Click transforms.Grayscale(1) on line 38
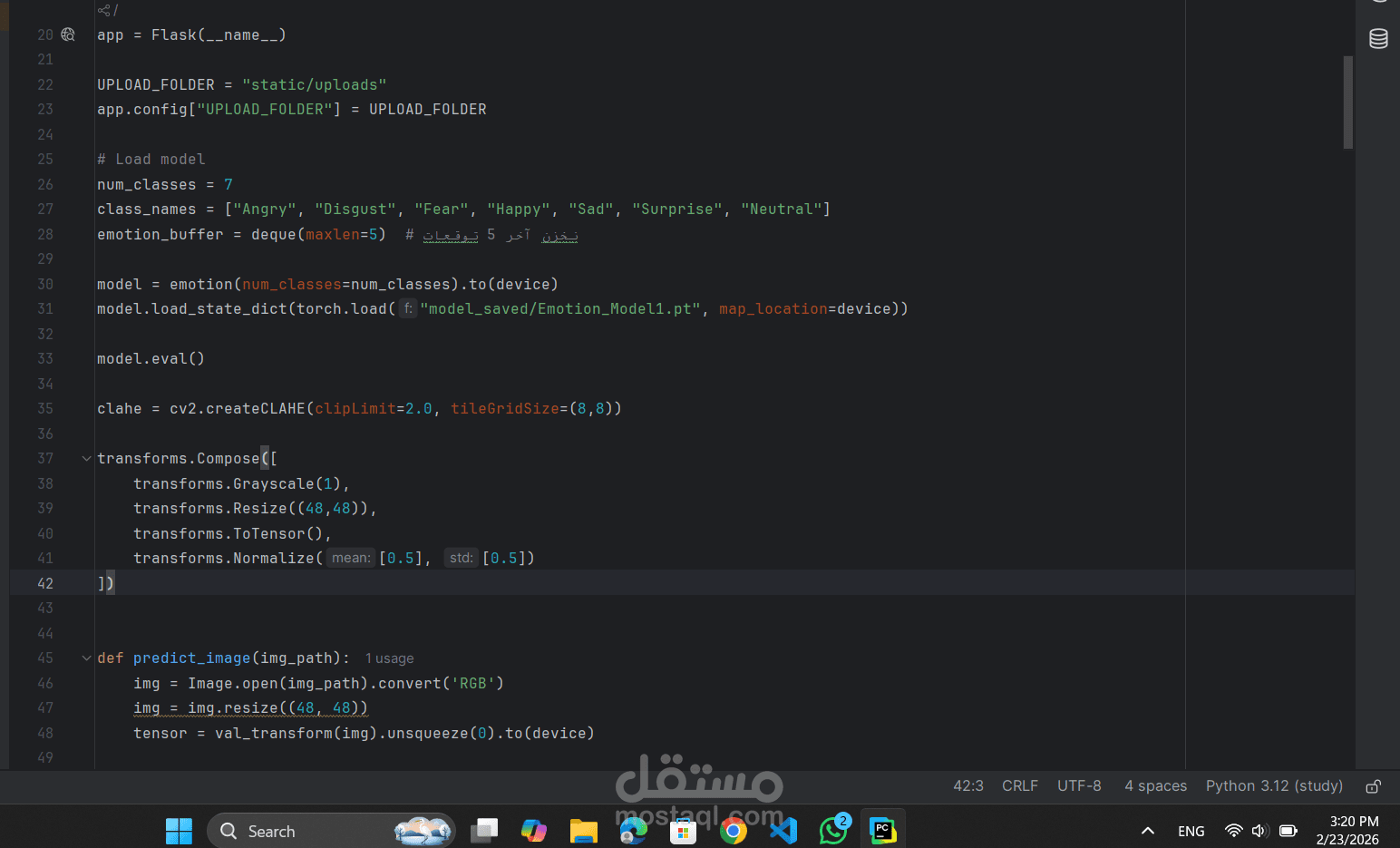The height and width of the screenshot is (848, 1400). click(x=238, y=484)
